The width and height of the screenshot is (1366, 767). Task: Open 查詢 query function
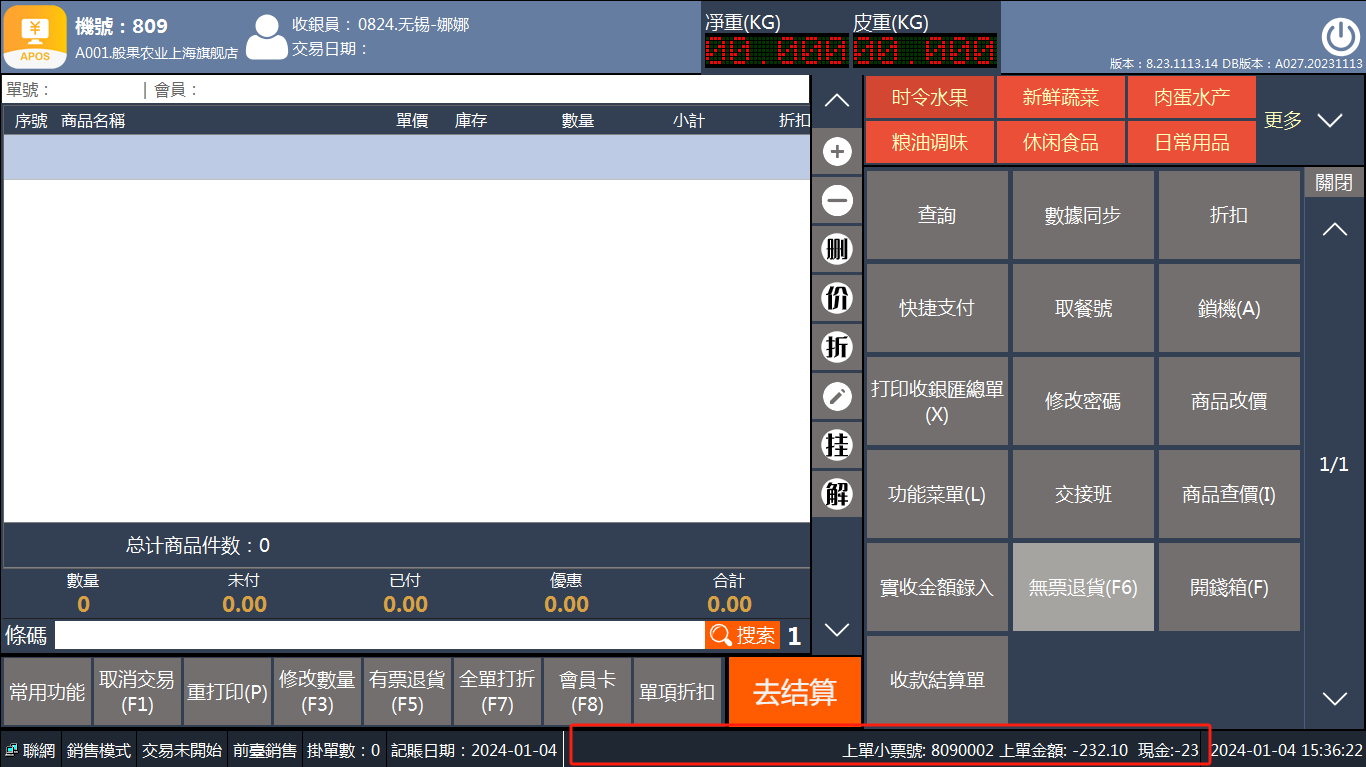(937, 215)
